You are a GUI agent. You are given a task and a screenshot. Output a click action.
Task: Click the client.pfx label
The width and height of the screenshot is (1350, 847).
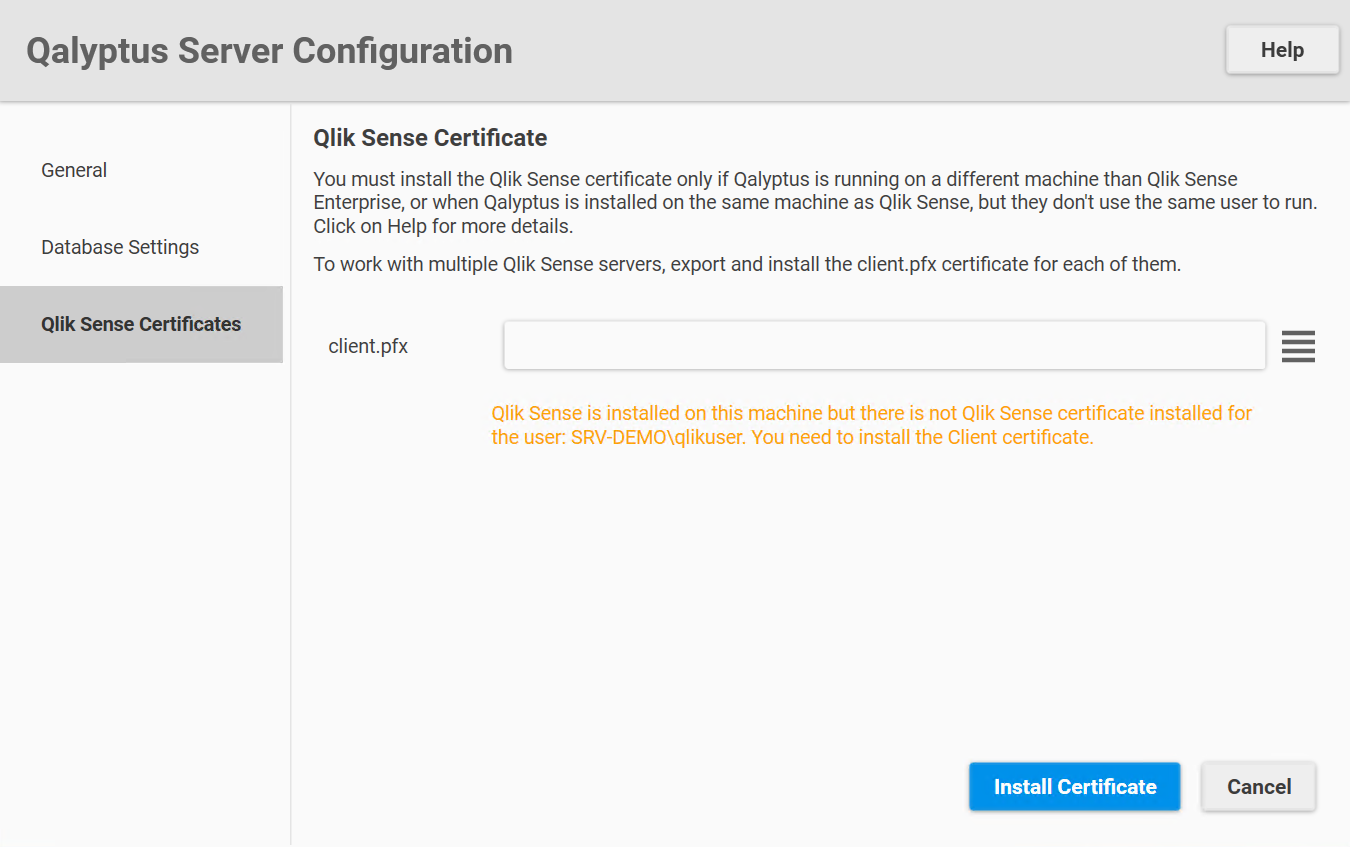coord(368,345)
